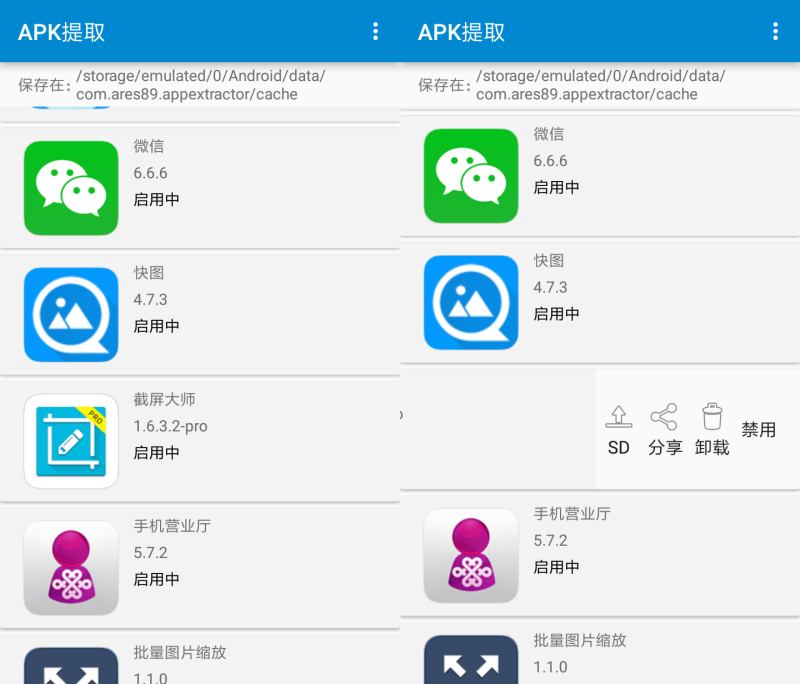Select the 手机营业厅 name in the left screen
The width and height of the screenshot is (800, 684).
click(172, 526)
